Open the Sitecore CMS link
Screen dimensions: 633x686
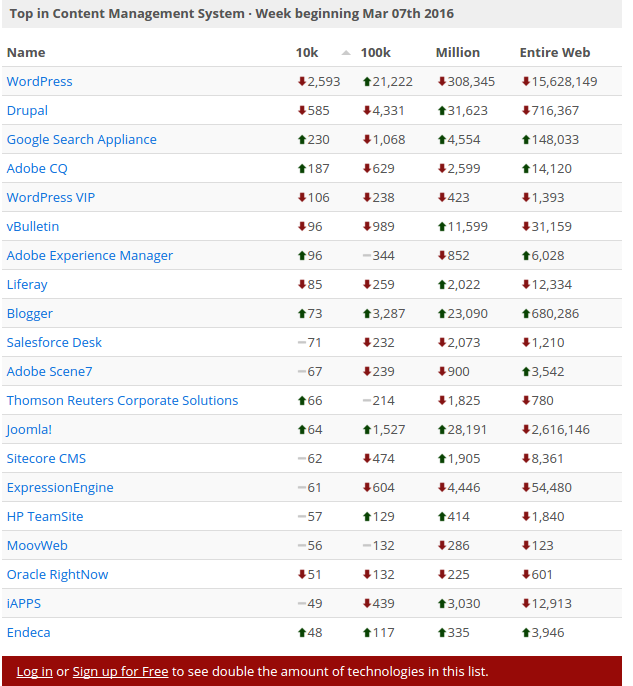pyautogui.click(x=46, y=458)
